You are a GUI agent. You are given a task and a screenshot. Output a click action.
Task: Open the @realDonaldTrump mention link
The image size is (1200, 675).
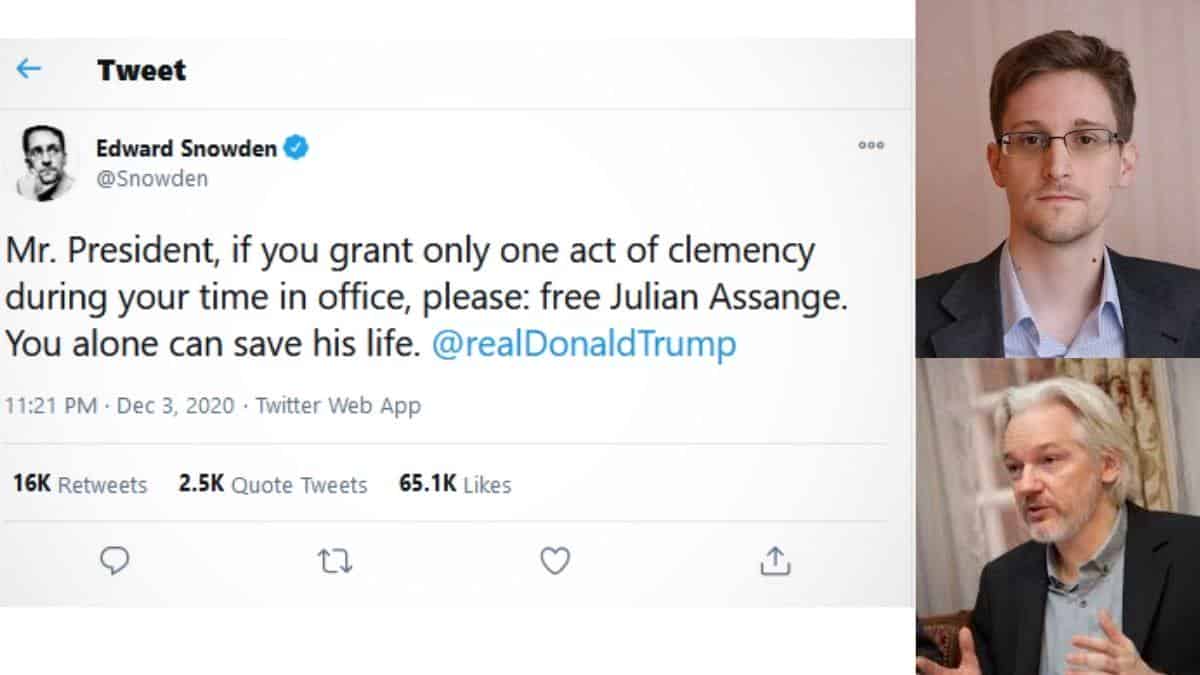(x=583, y=344)
